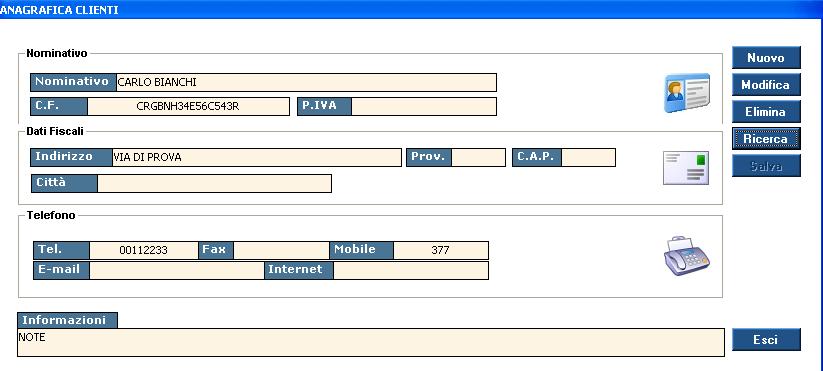Click the greyed-out Salva button
The height and width of the screenshot is (371, 823).
pyautogui.click(x=766, y=166)
